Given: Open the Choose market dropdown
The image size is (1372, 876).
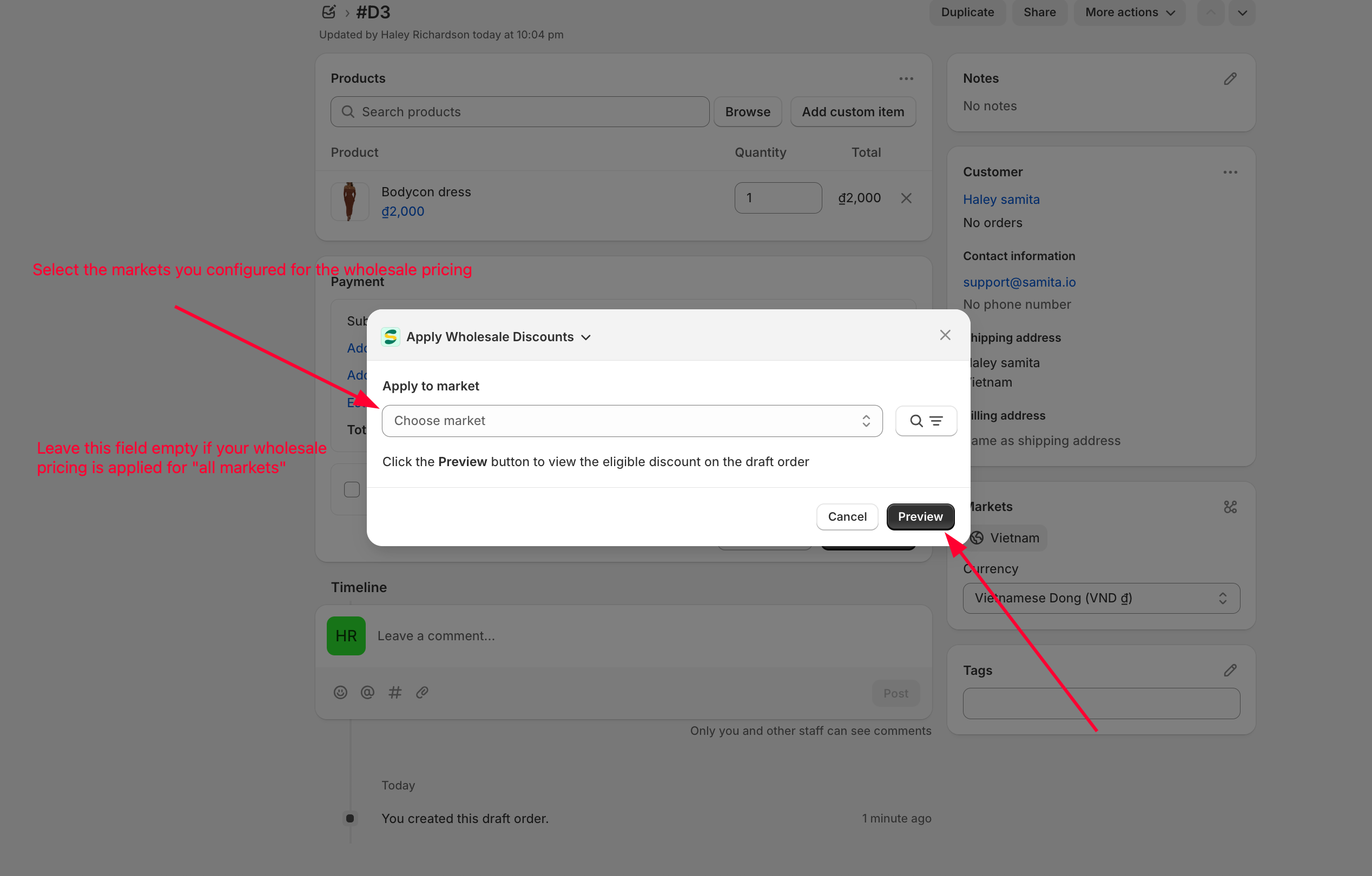Looking at the screenshot, I should coord(631,421).
